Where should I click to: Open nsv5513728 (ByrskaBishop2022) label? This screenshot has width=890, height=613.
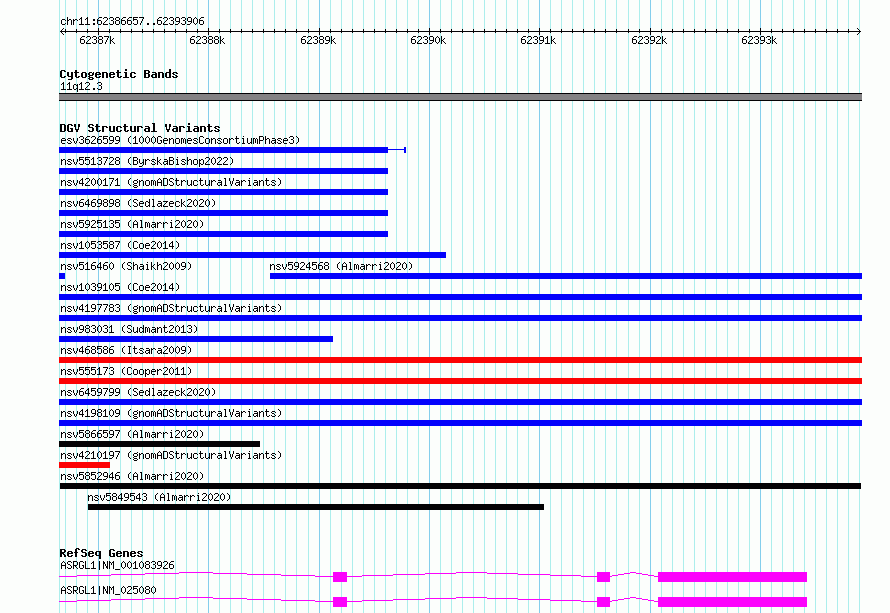[x=147, y=161]
